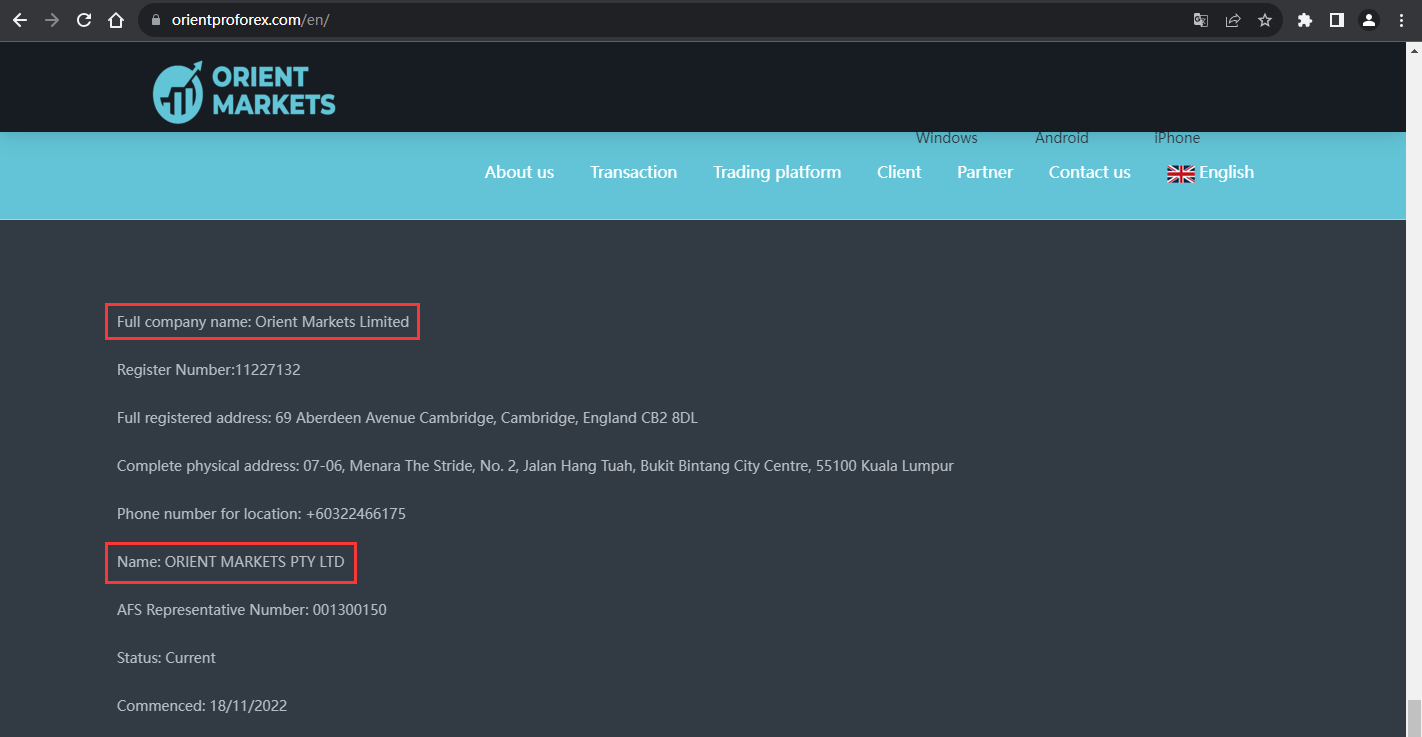Click the share page icon
This screenshot has width=1422, height=737.
[x=1233, y=20]
